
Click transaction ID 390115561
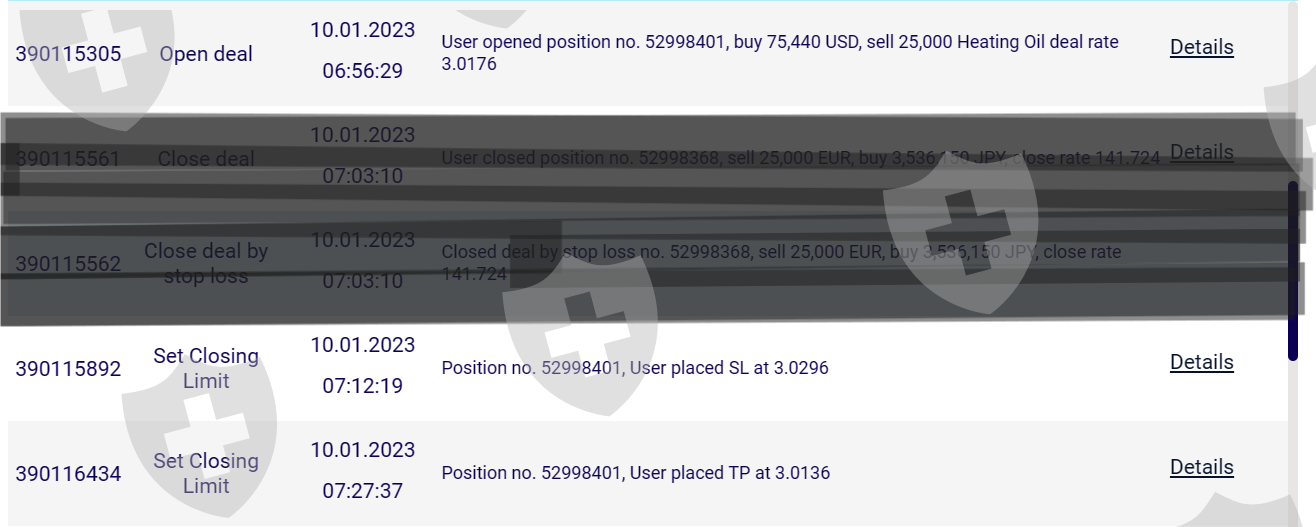(68, 159)
